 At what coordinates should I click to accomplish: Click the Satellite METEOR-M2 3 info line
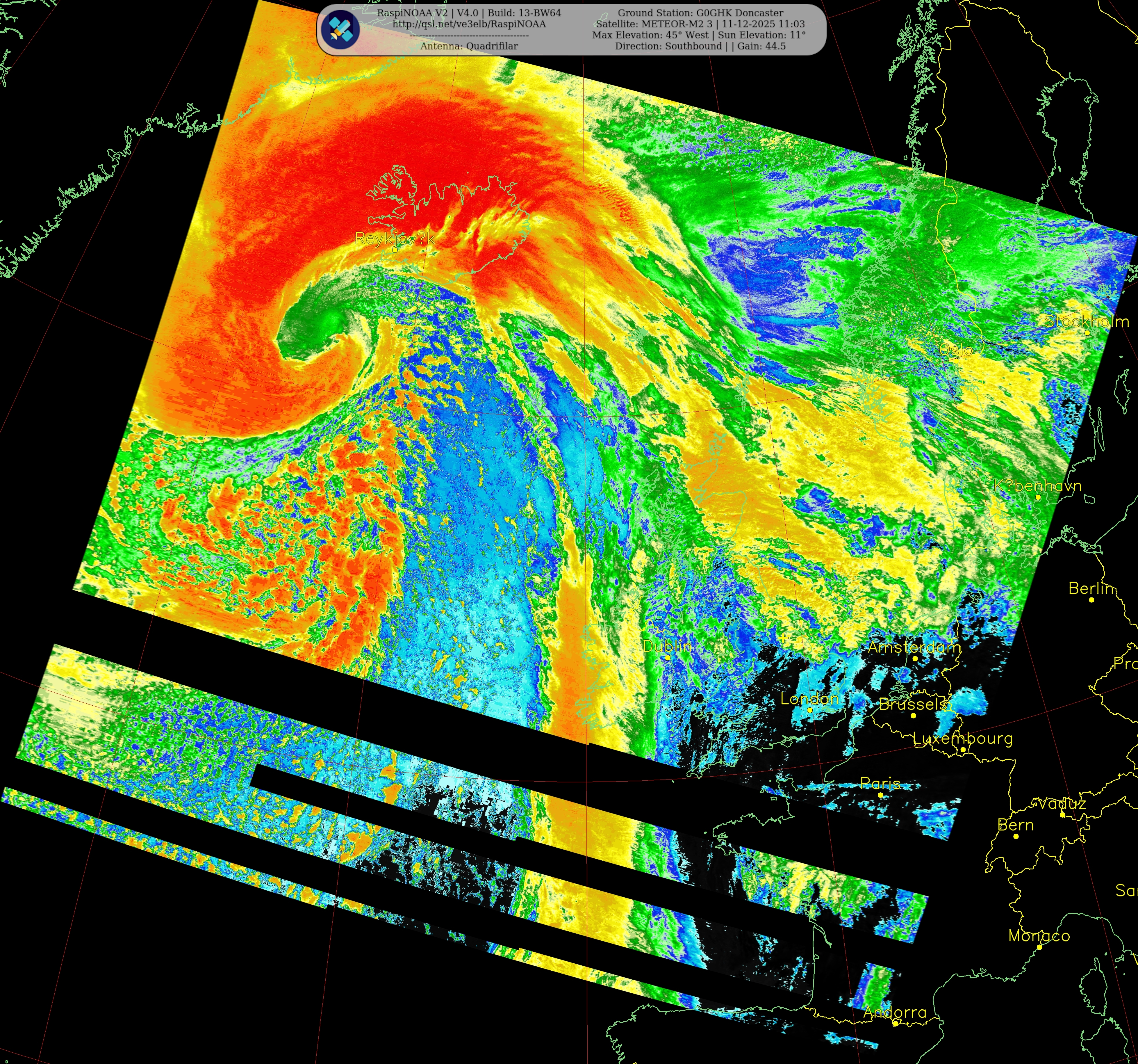[x=700, y=24]
